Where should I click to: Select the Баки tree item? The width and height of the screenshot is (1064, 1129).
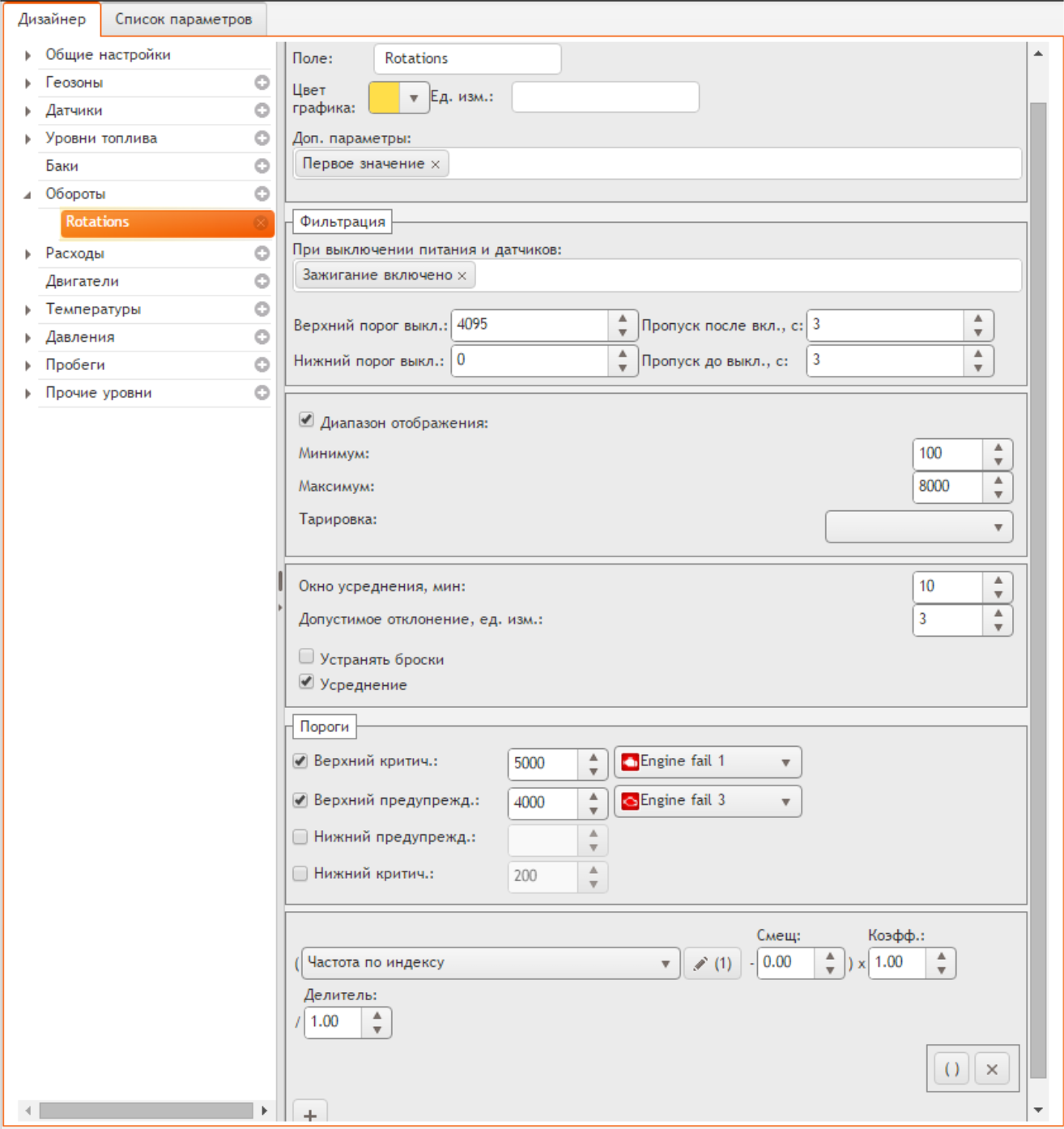pos(62,165)
